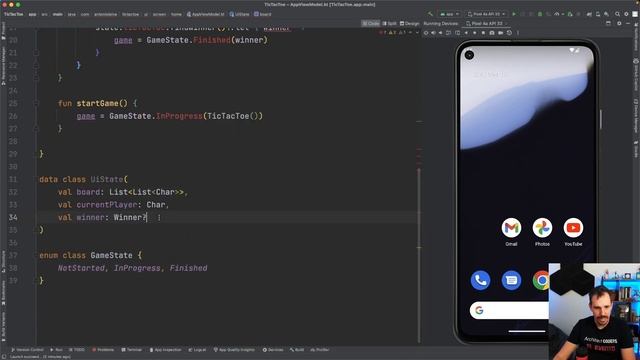Switch editor to Code view

coord(371,23)
